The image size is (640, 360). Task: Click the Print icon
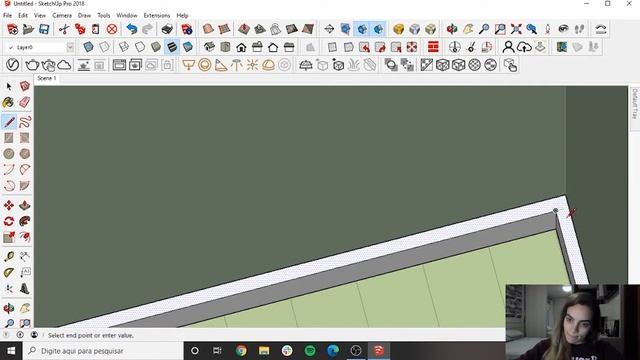167,29
